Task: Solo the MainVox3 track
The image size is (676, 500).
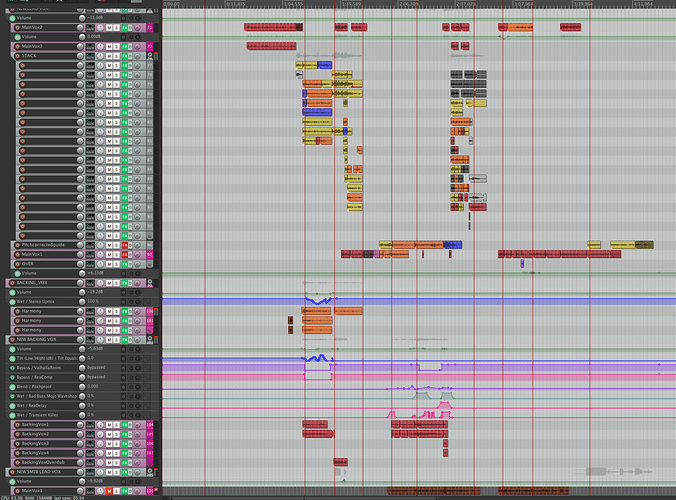Action: tap(116, 47)
